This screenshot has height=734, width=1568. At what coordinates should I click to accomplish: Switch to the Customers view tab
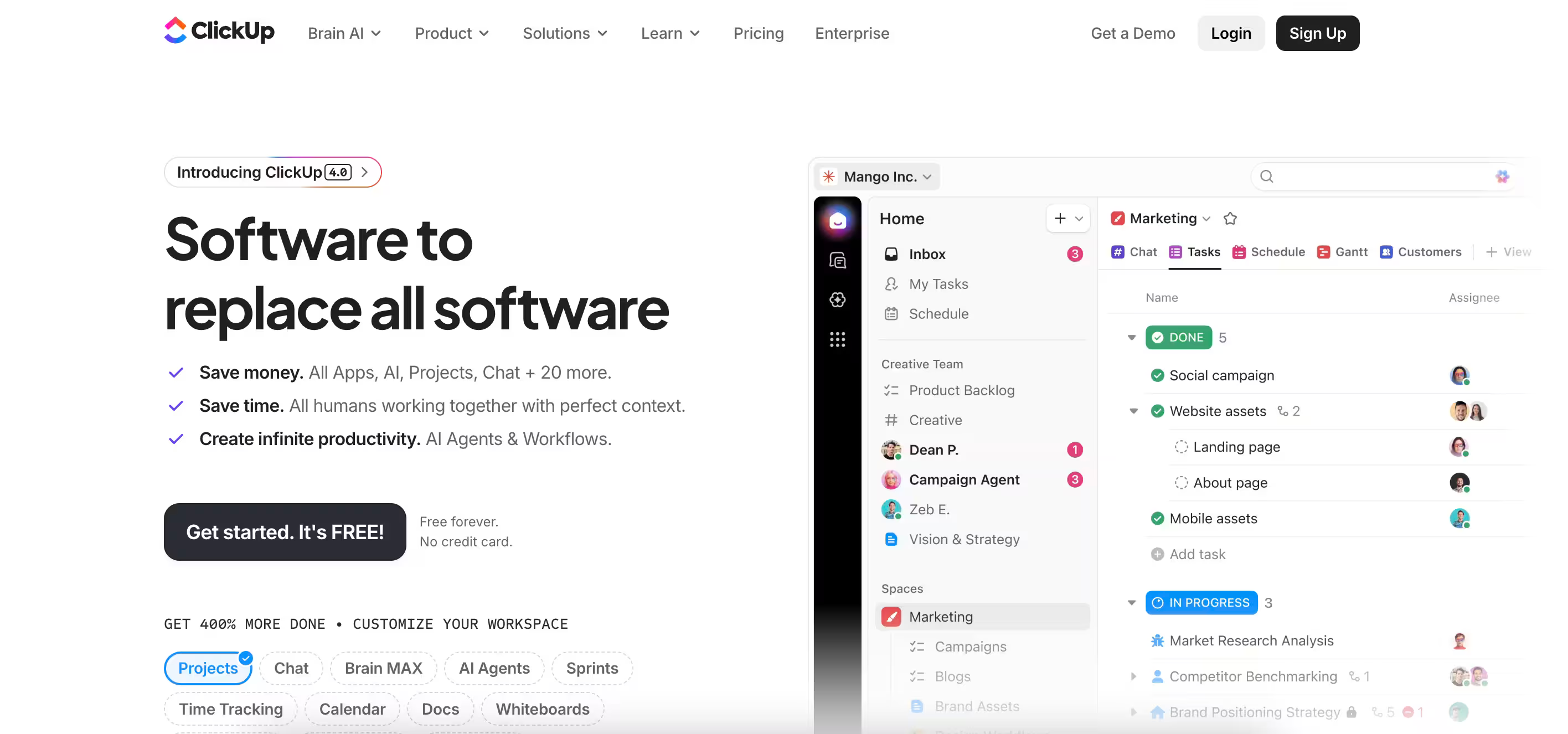point(1420,252)
